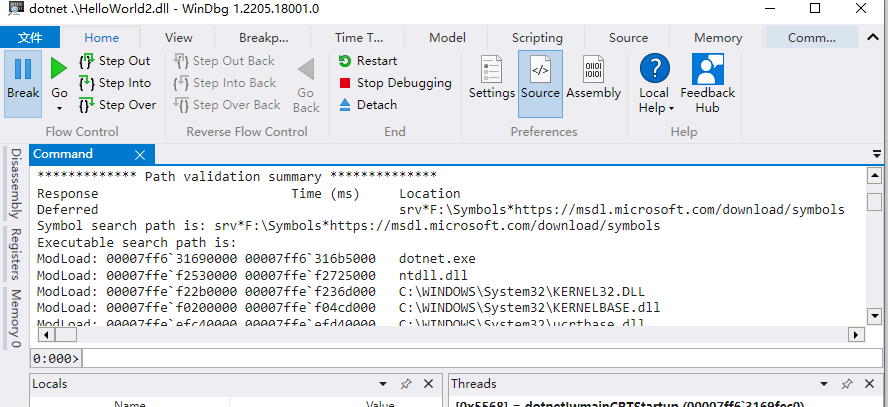Select the Home ribbon tab

[101, 38]
